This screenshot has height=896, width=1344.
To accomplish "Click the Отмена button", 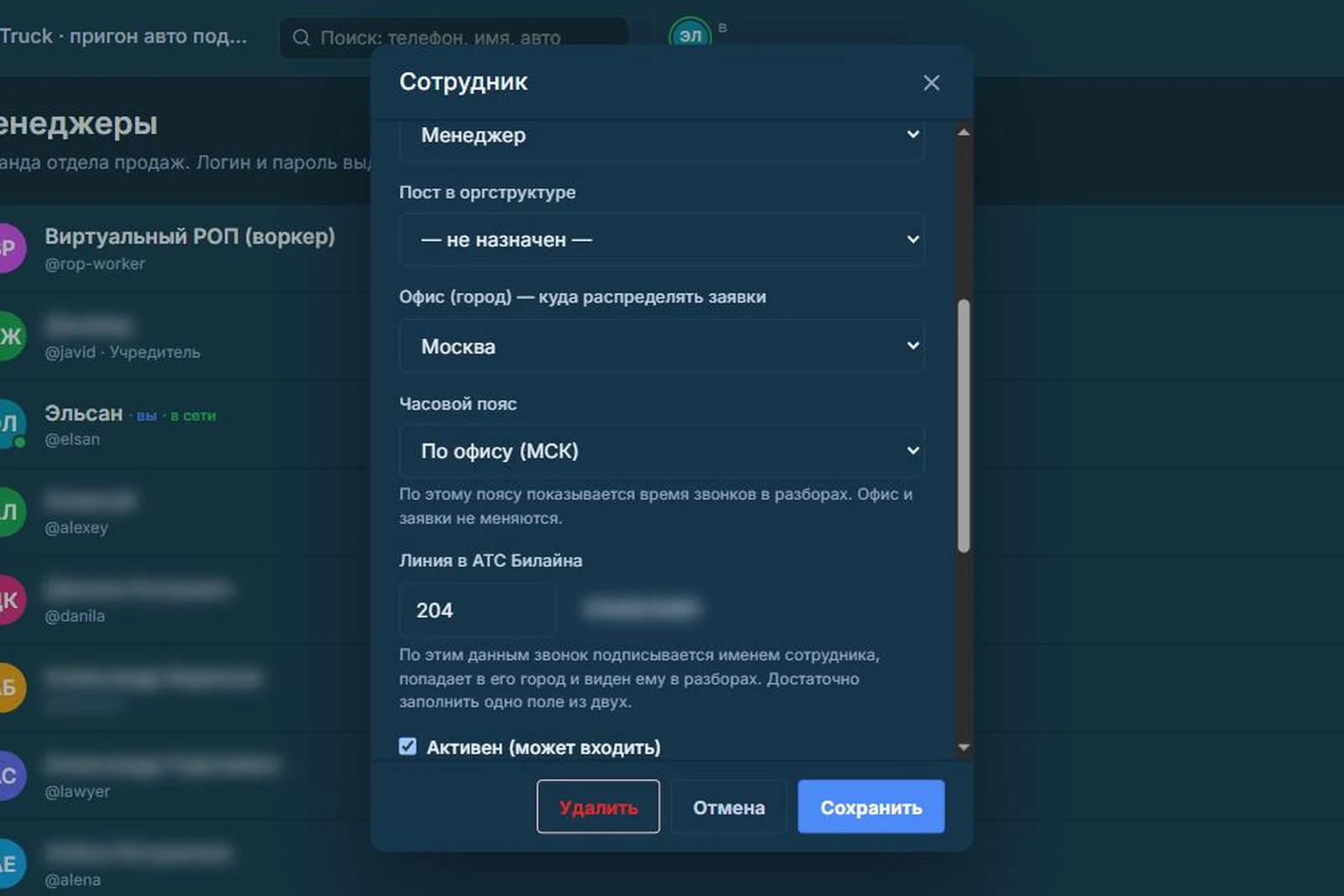I will (728, 807).
